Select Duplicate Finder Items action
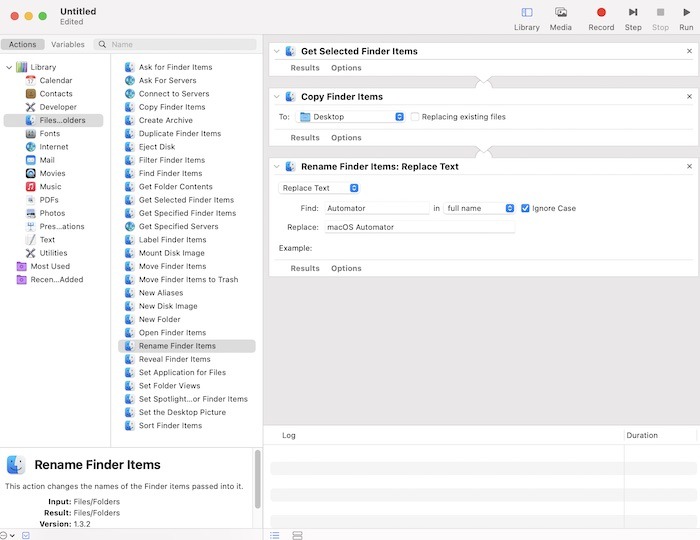This screenshot has width=700, height=540. click(179, 133)
